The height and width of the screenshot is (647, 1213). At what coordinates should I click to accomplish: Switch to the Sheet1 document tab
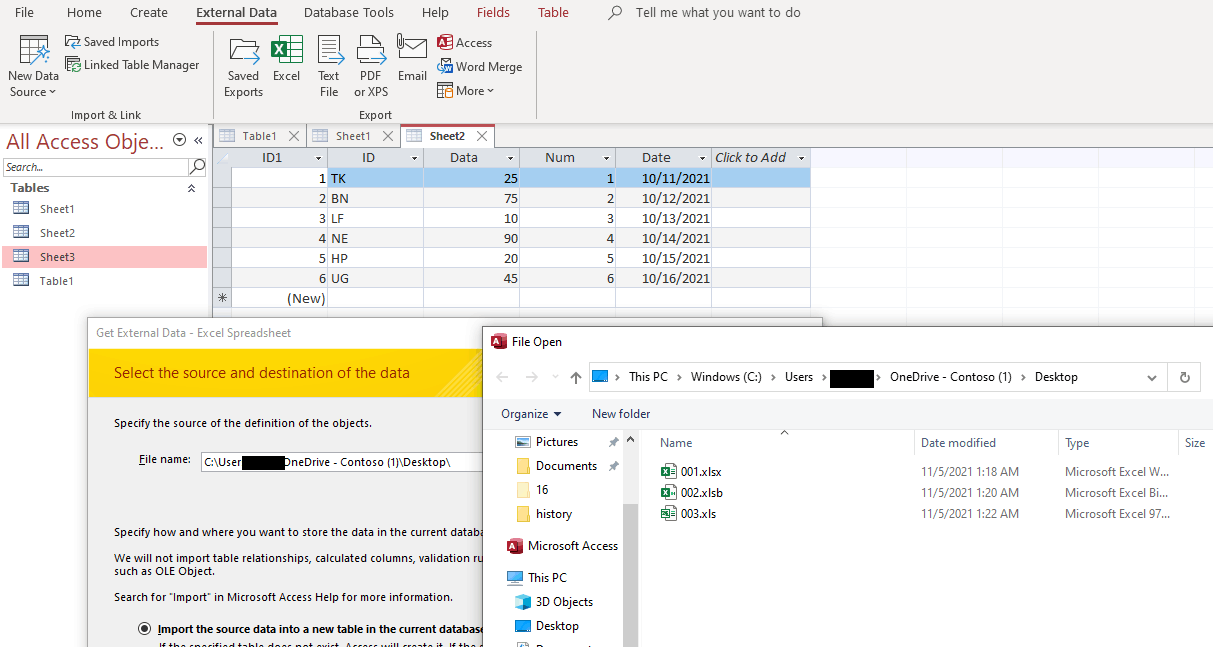tap(353, 136)
